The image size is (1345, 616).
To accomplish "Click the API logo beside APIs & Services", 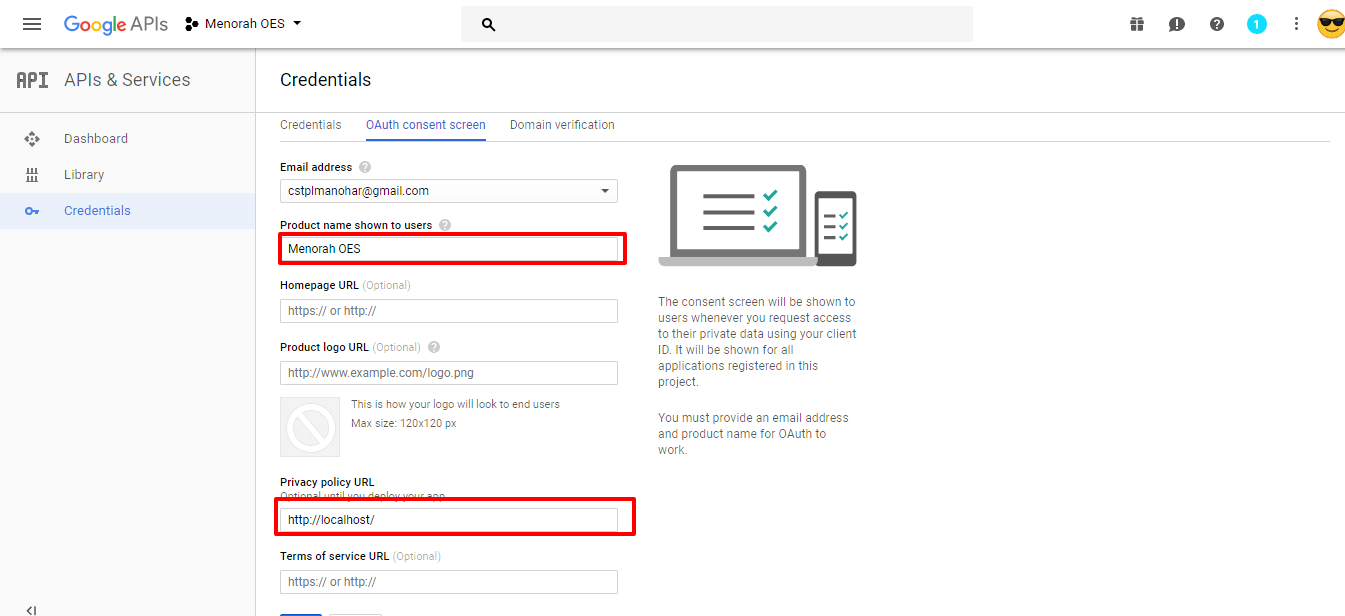I will [x=32, y=80].
